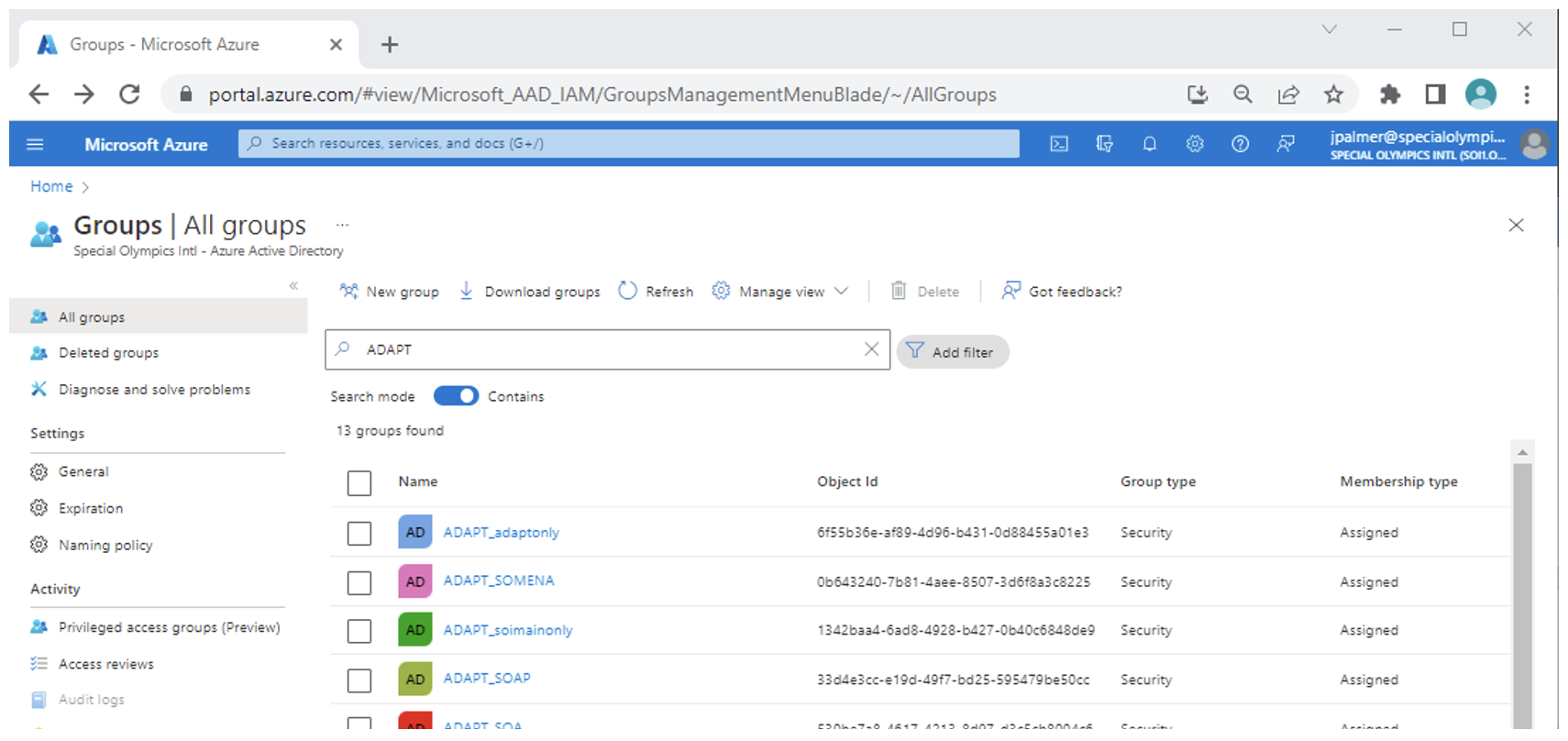Check the ADAPT_adaptonly row checkbox
This screenshot has width=1568, height=741.
click(x=359, y=533)
